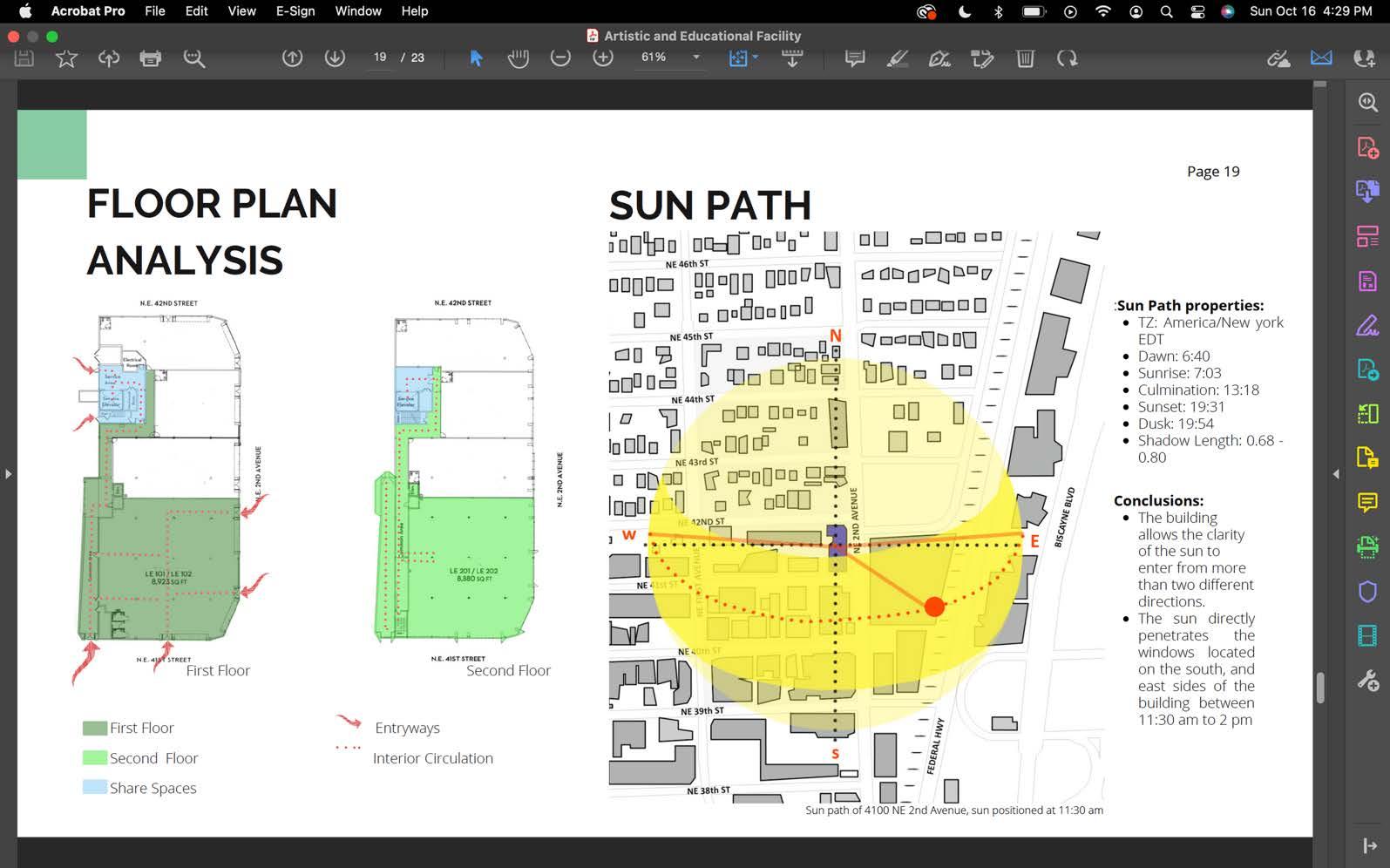
Task: Click the Print file icon
Action: [151, 58]
